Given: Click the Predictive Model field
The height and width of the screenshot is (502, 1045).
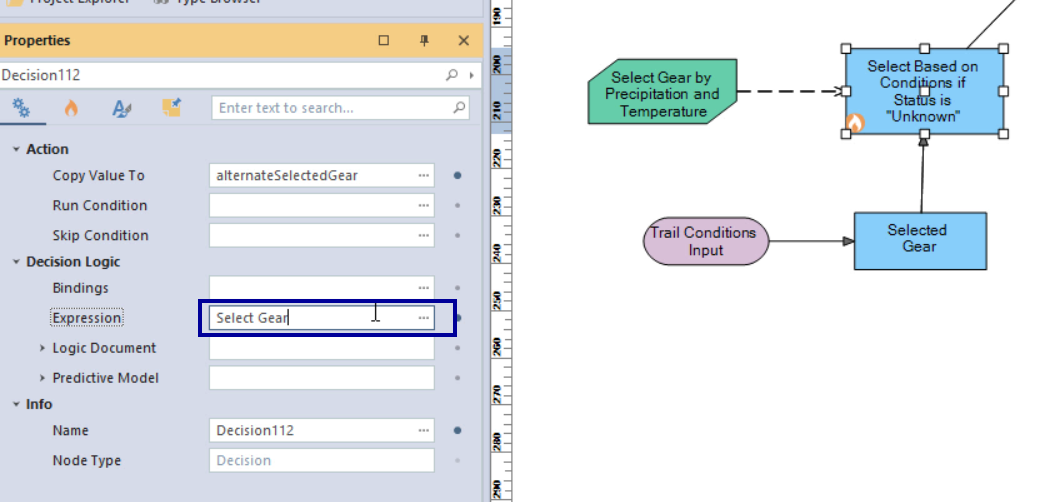Looking at the screenshot, I should [321, 378].
